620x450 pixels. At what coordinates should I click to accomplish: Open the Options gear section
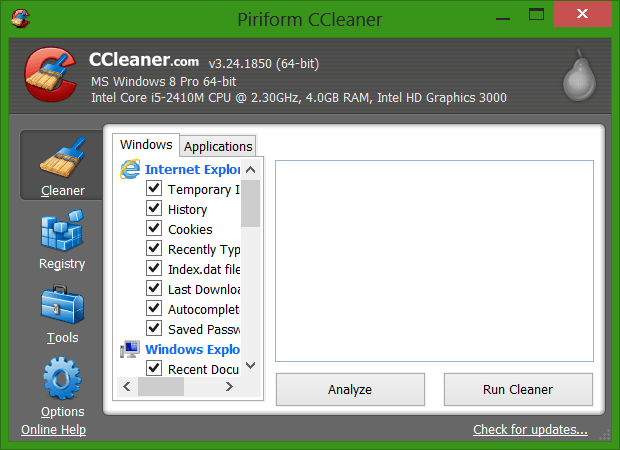pos(62,388)
